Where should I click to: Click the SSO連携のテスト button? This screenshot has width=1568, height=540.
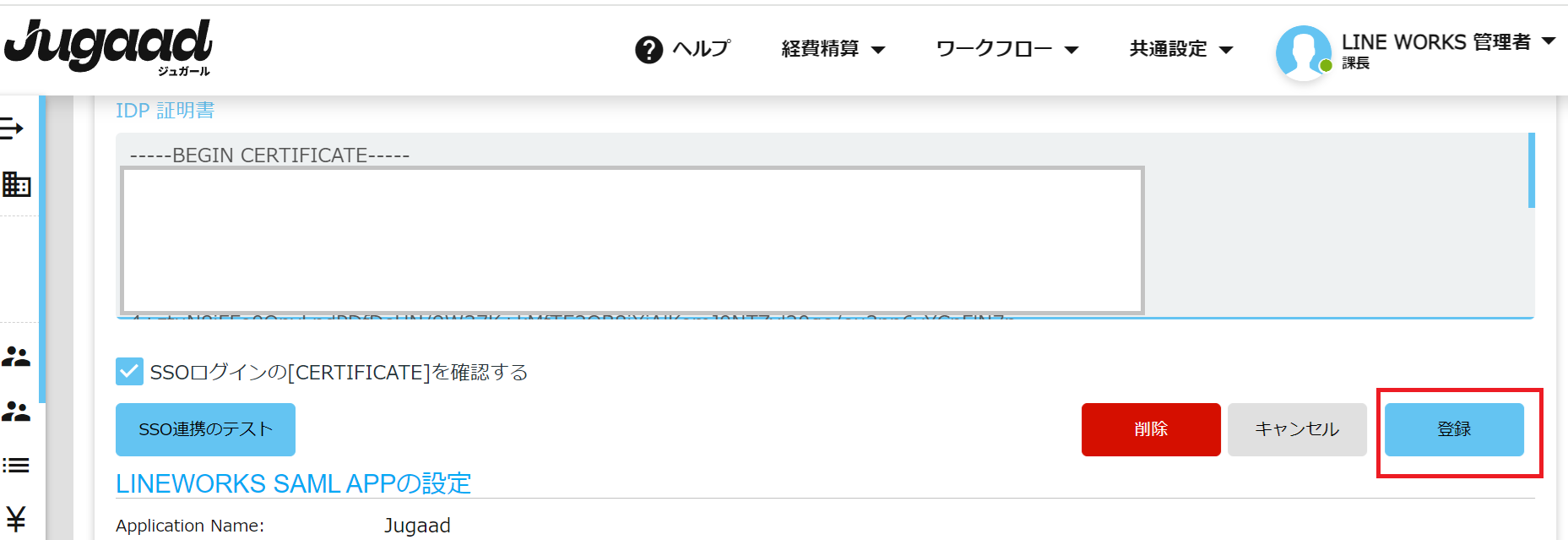205,429
